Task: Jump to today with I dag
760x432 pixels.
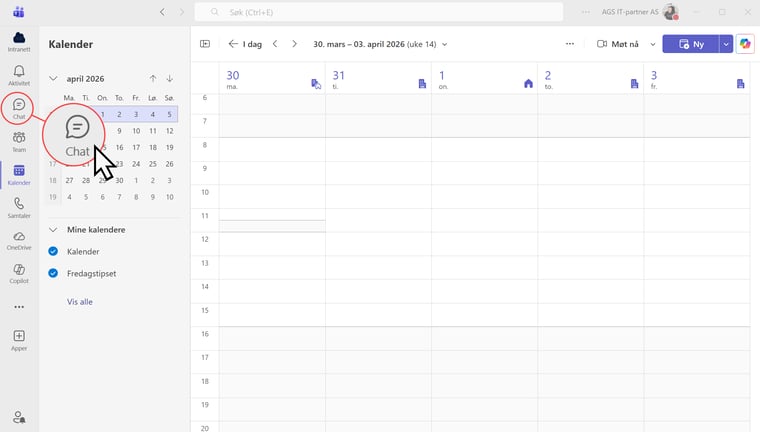Action: coord(245,44)
